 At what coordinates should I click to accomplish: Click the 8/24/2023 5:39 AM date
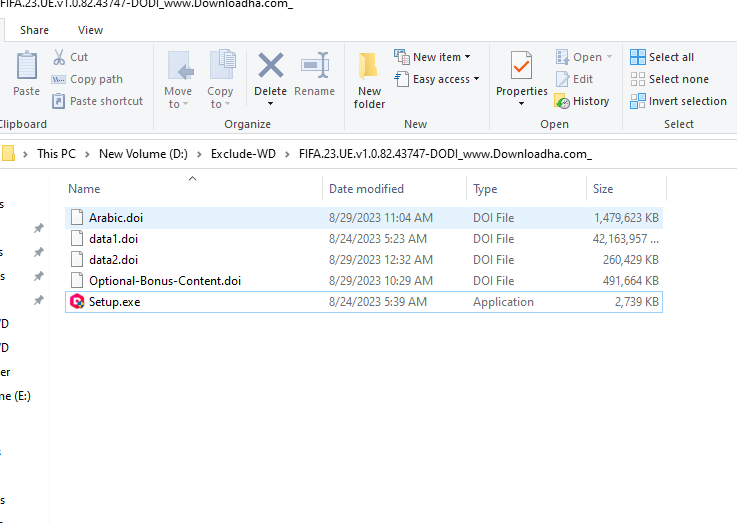pyautogui.click(x=378, y=302)
